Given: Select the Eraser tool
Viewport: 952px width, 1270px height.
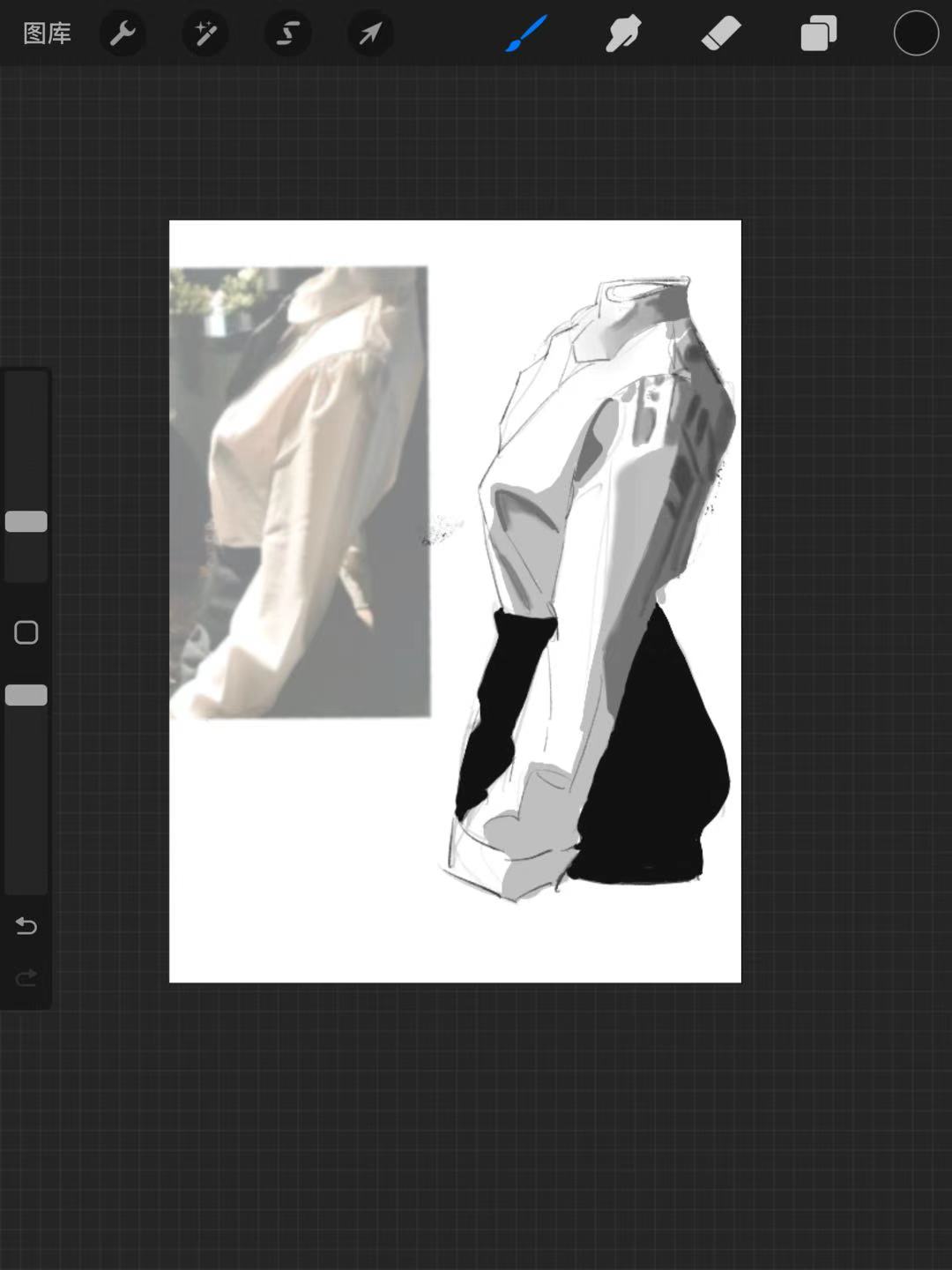Looking at the screenshot, I should coord(721,34).
